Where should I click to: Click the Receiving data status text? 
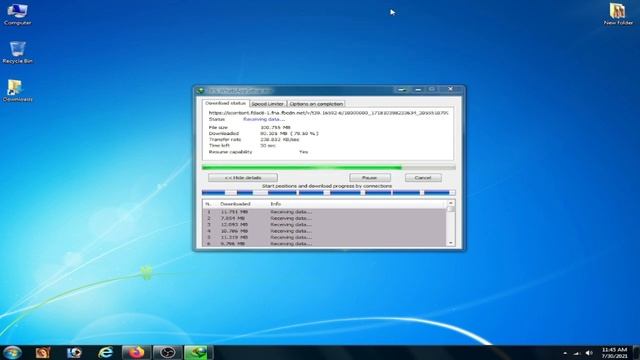click(x=264, y=119)
